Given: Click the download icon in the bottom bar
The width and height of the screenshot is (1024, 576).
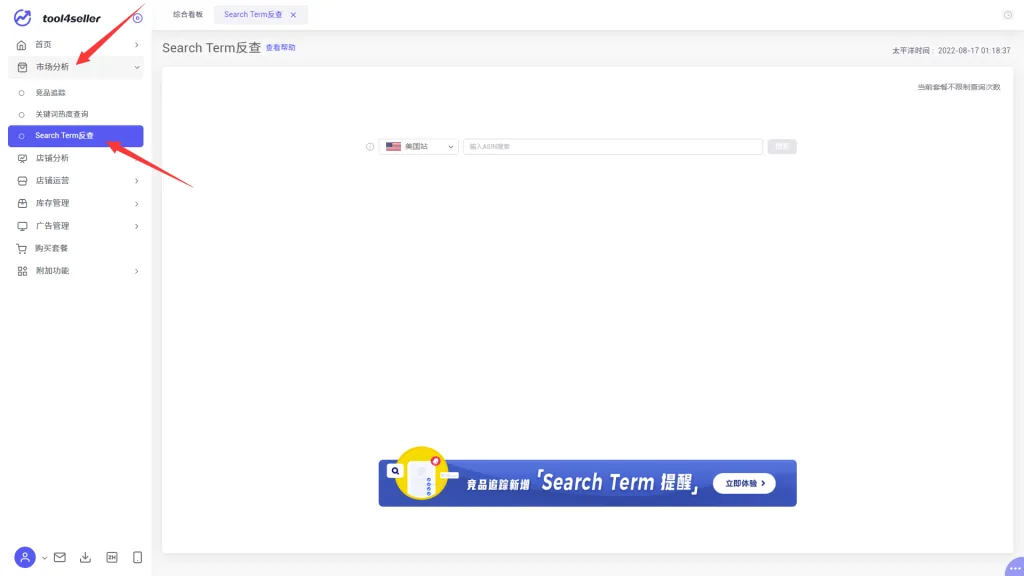Looking at the screenshot, I should tap(86, 558).
